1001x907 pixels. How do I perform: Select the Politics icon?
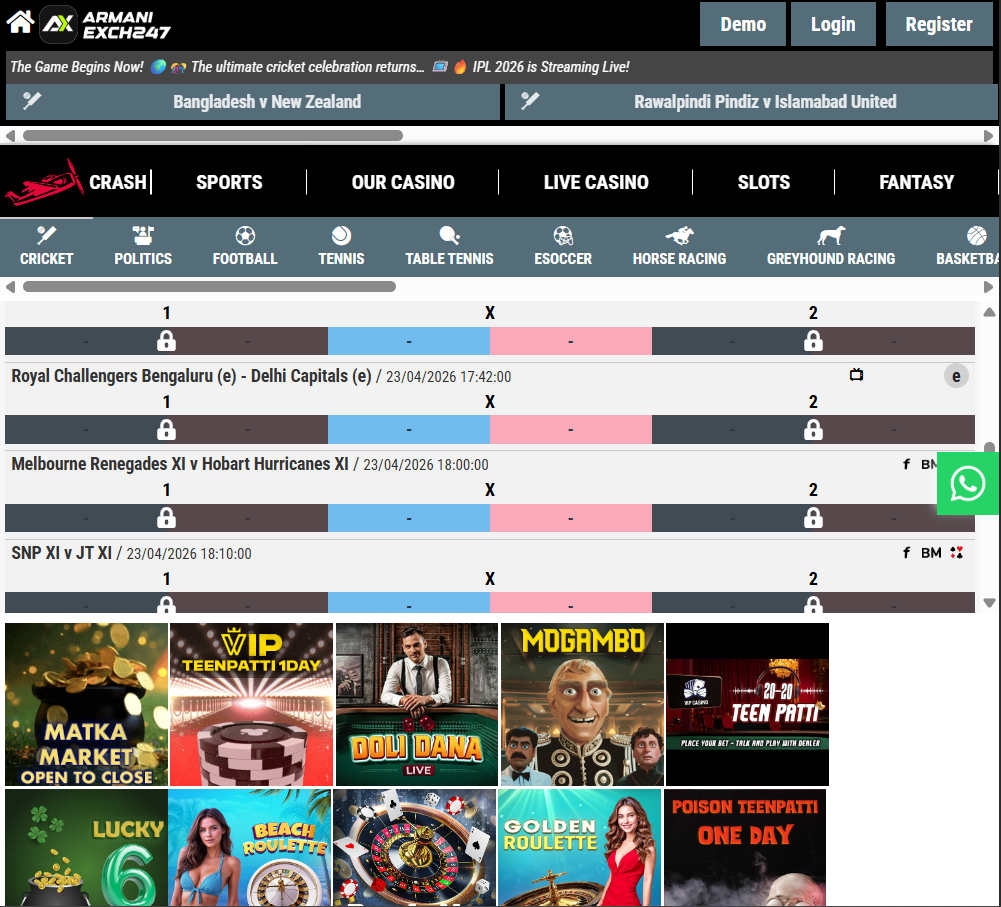coord(143,236)
